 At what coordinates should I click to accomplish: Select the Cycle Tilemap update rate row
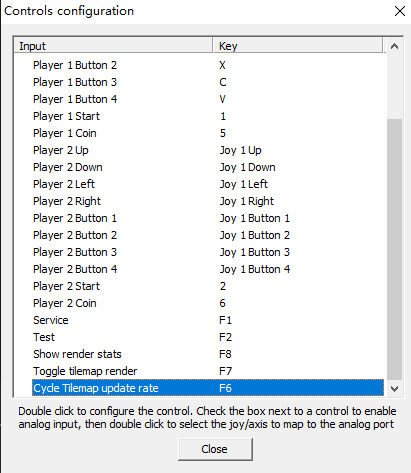tap(208, 388)
